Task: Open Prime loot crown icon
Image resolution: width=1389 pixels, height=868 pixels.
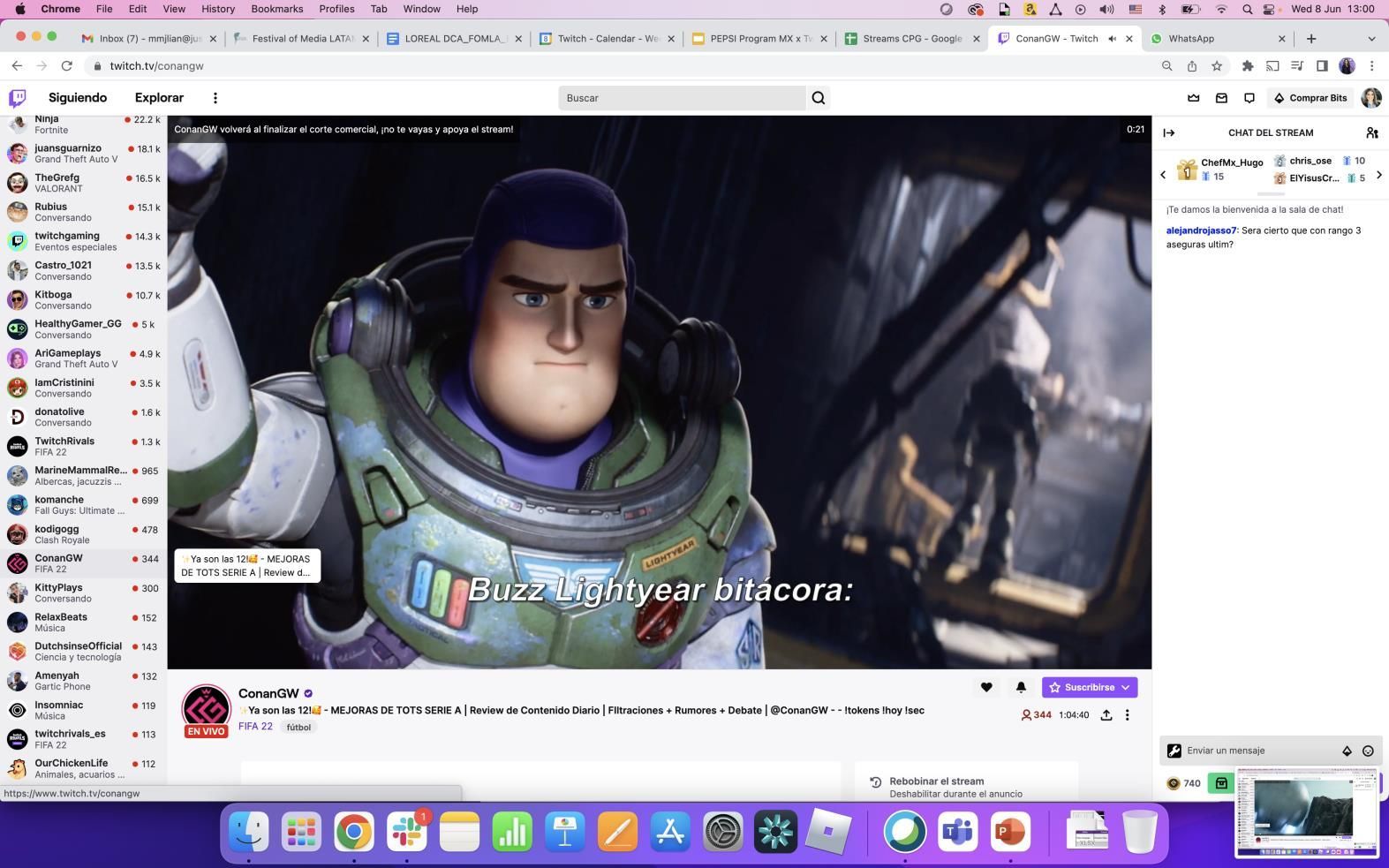Action: 1194,98
